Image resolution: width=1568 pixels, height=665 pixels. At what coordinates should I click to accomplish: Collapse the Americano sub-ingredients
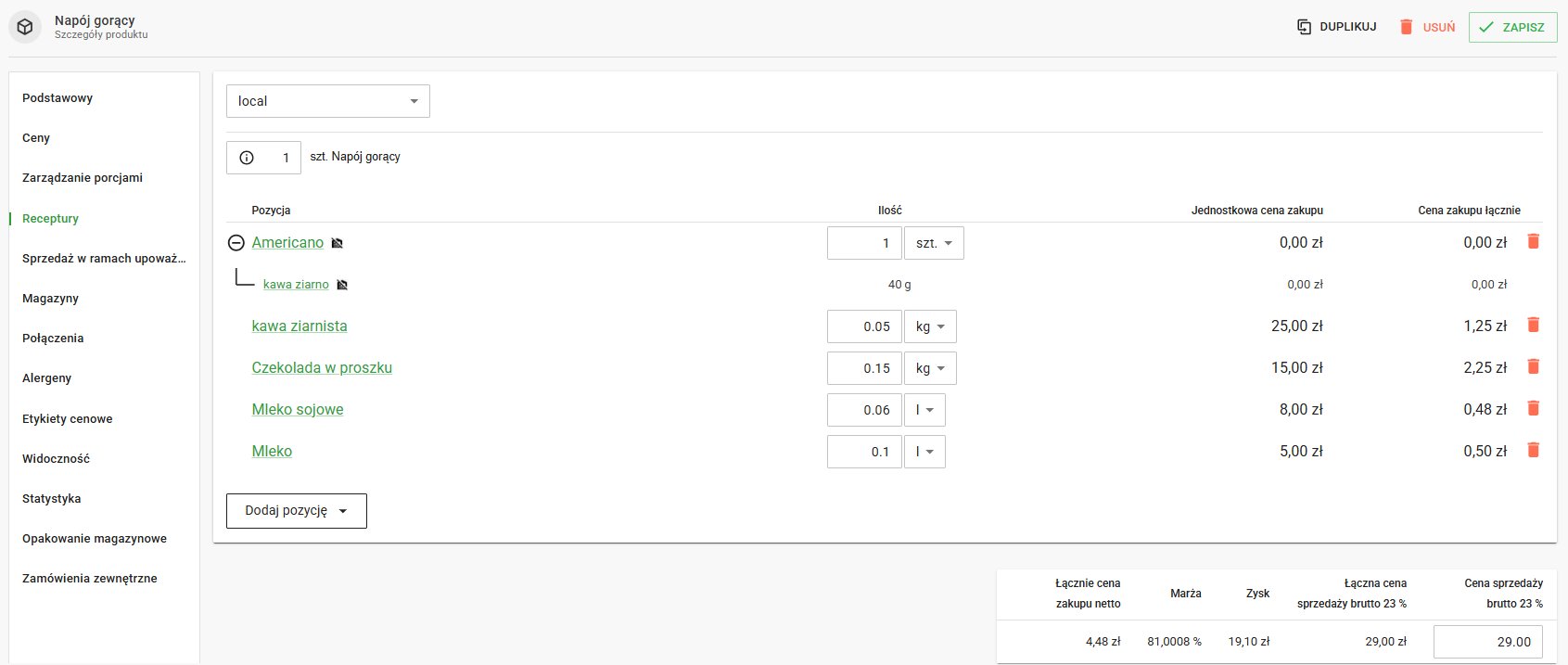[x=236, y=243]
